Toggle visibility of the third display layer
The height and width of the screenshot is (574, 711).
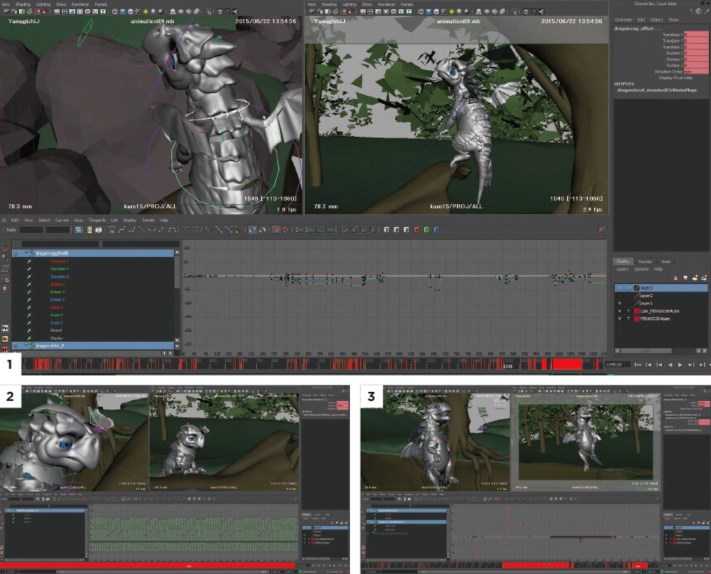point(620,303)
